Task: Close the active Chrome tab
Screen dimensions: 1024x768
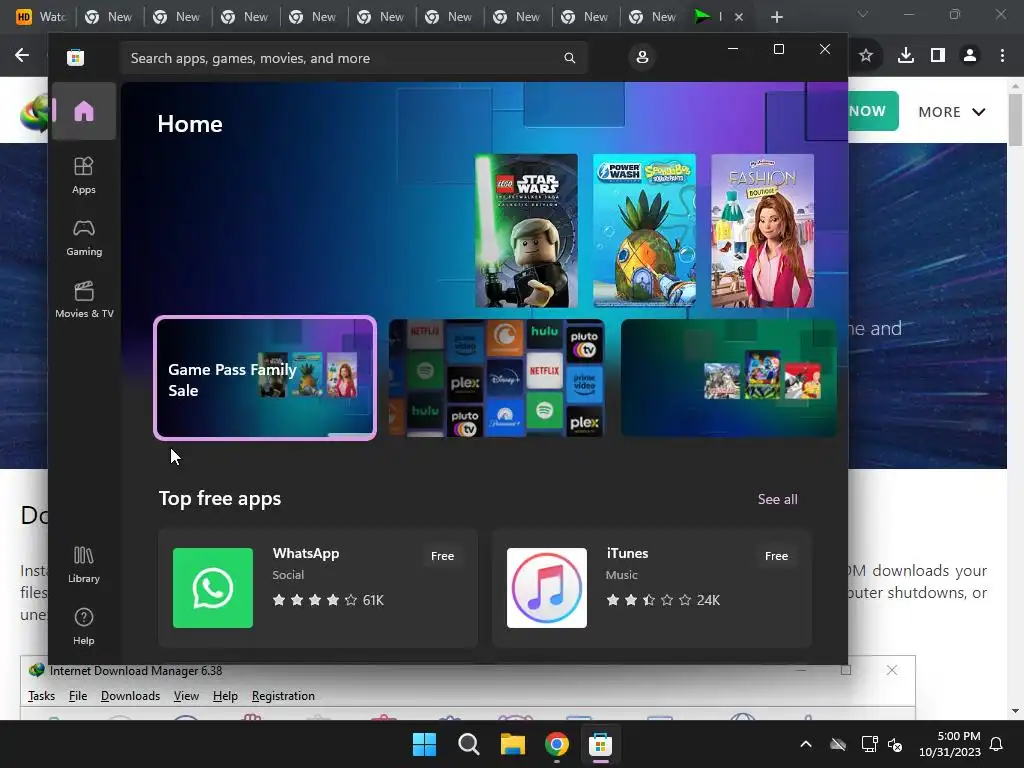Action: tap(739, 17)
